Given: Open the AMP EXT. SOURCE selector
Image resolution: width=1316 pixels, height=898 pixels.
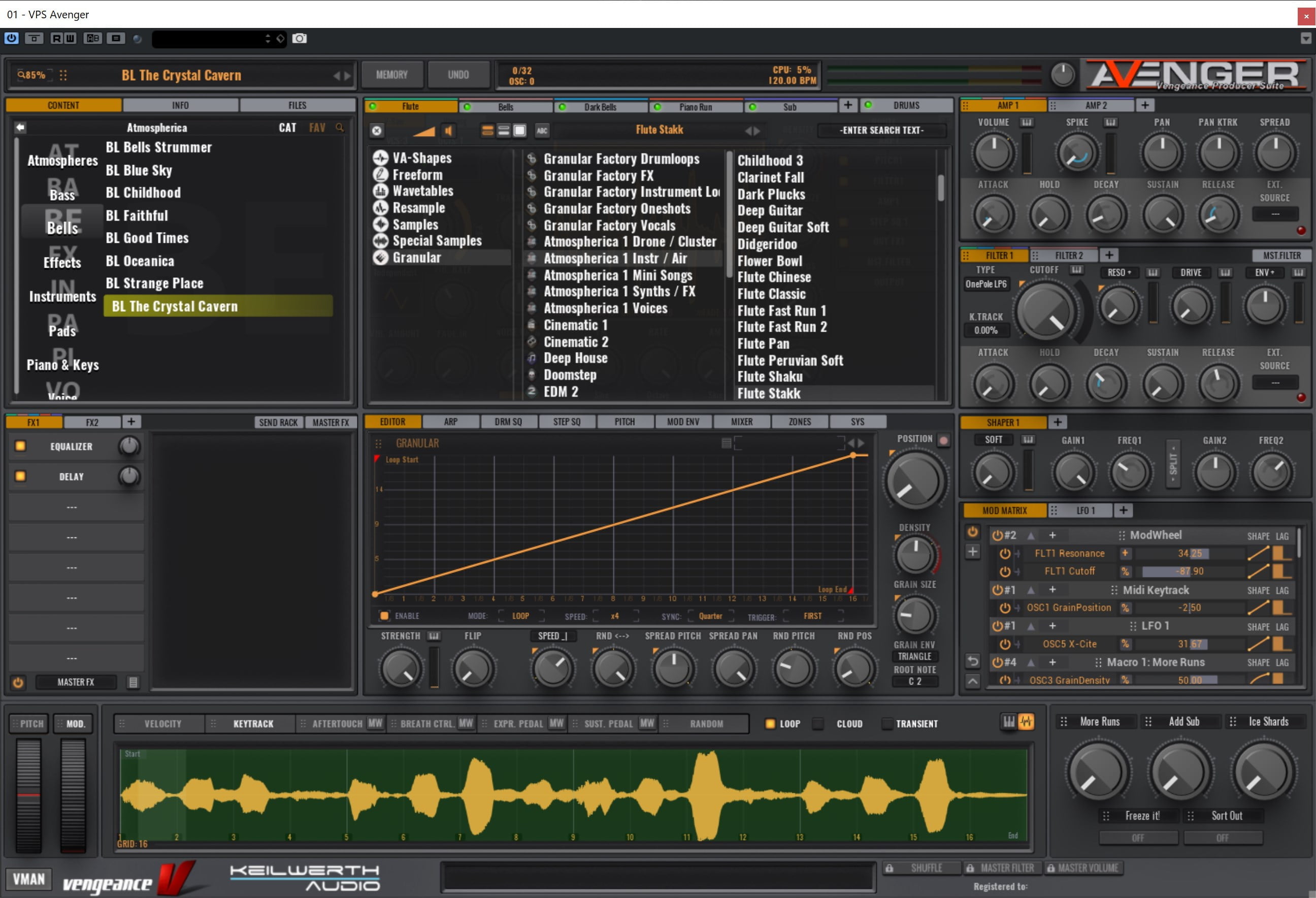Looking at the screenshot, I should (x=1275, y=214).
